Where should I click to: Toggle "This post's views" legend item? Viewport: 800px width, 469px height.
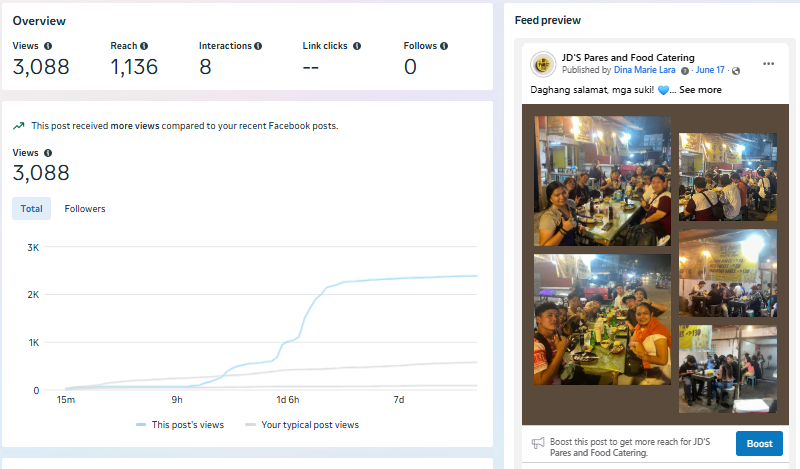tap(180, 425)
